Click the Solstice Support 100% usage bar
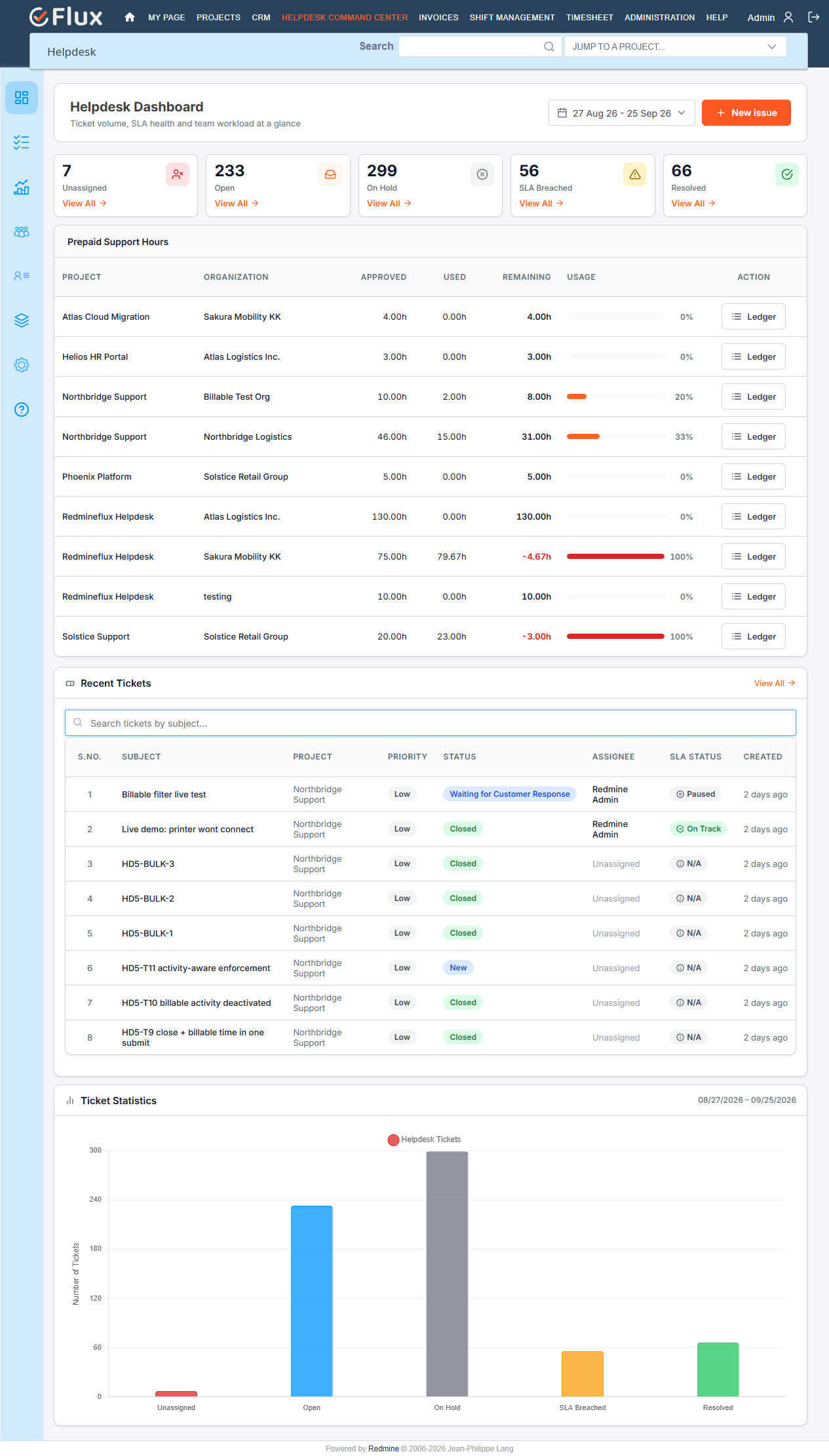The width and height of the screenshot is (829, 1456). (x=616, y=636)
